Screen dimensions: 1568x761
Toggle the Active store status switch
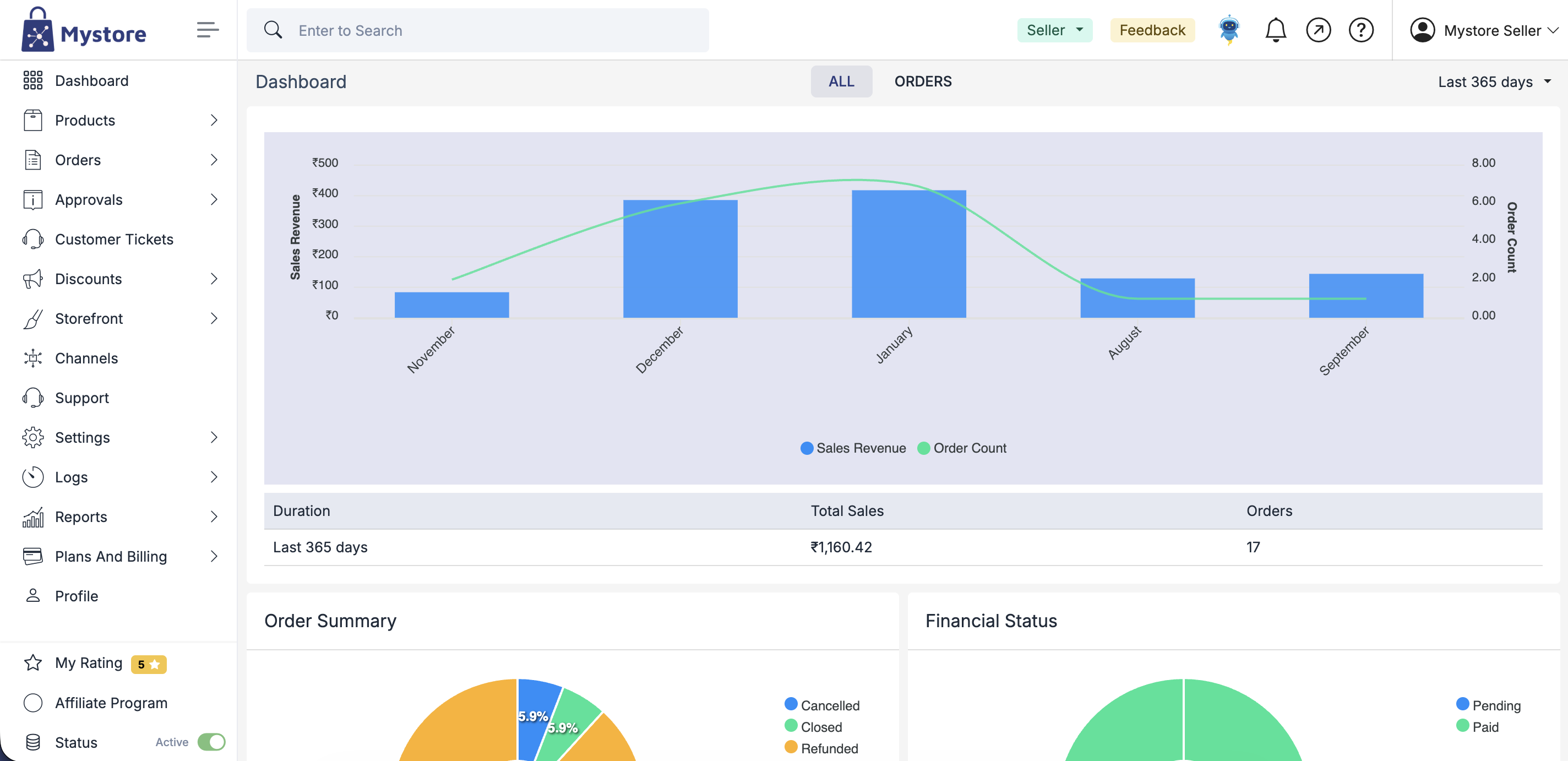pyautogui.click(x=211, y=742)
